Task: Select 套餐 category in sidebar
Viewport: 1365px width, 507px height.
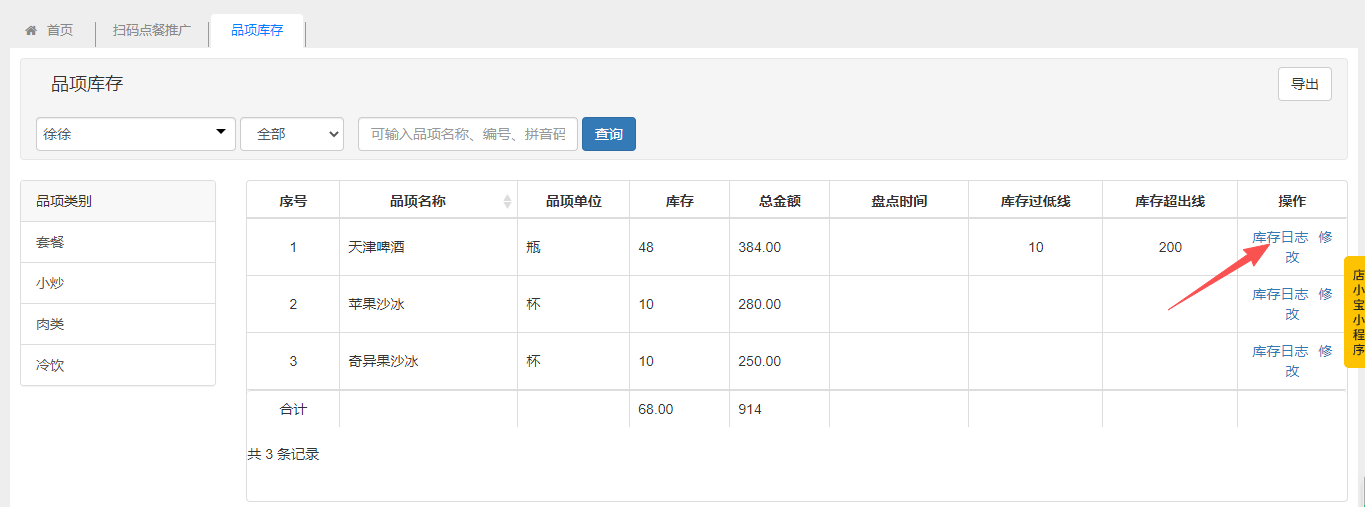Action: [118, 242]
